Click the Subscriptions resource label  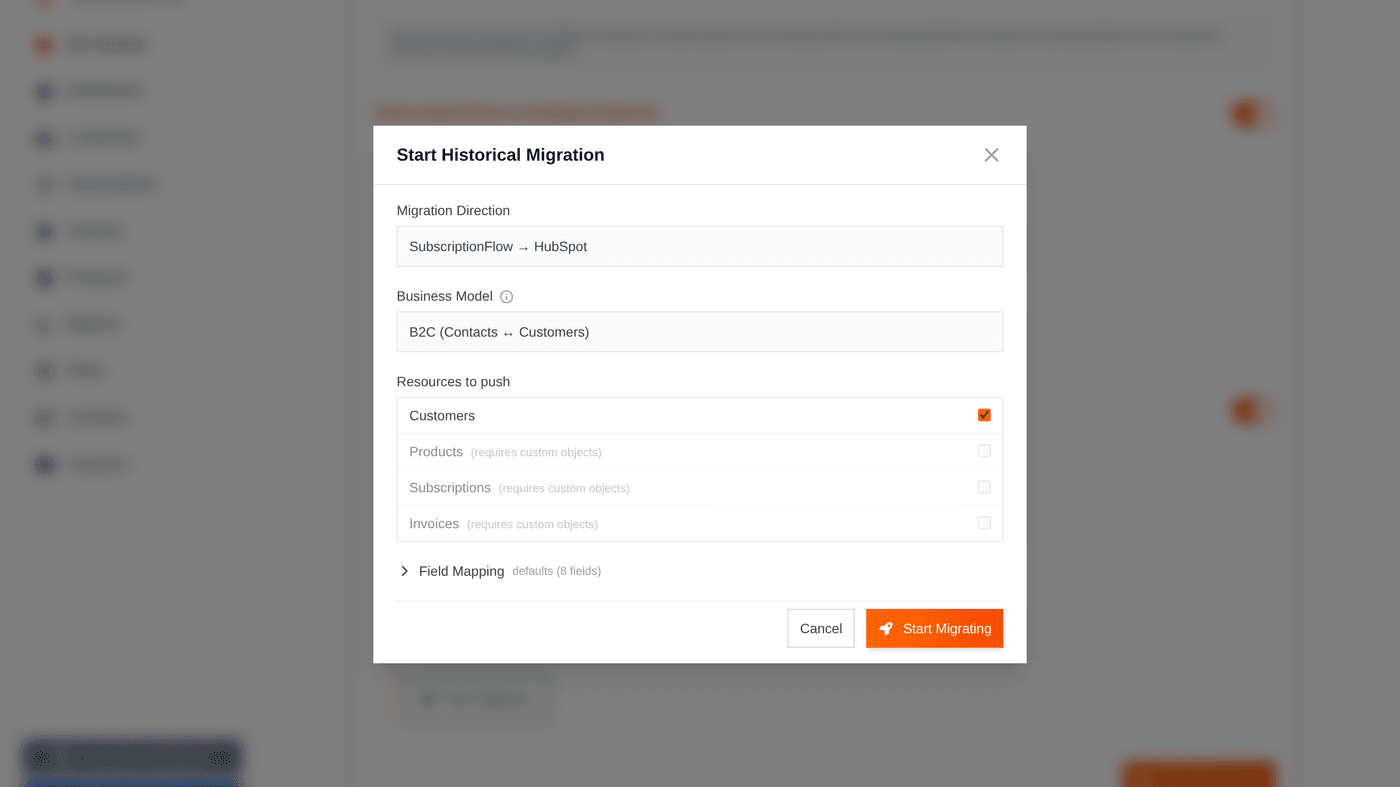(450, 488)
